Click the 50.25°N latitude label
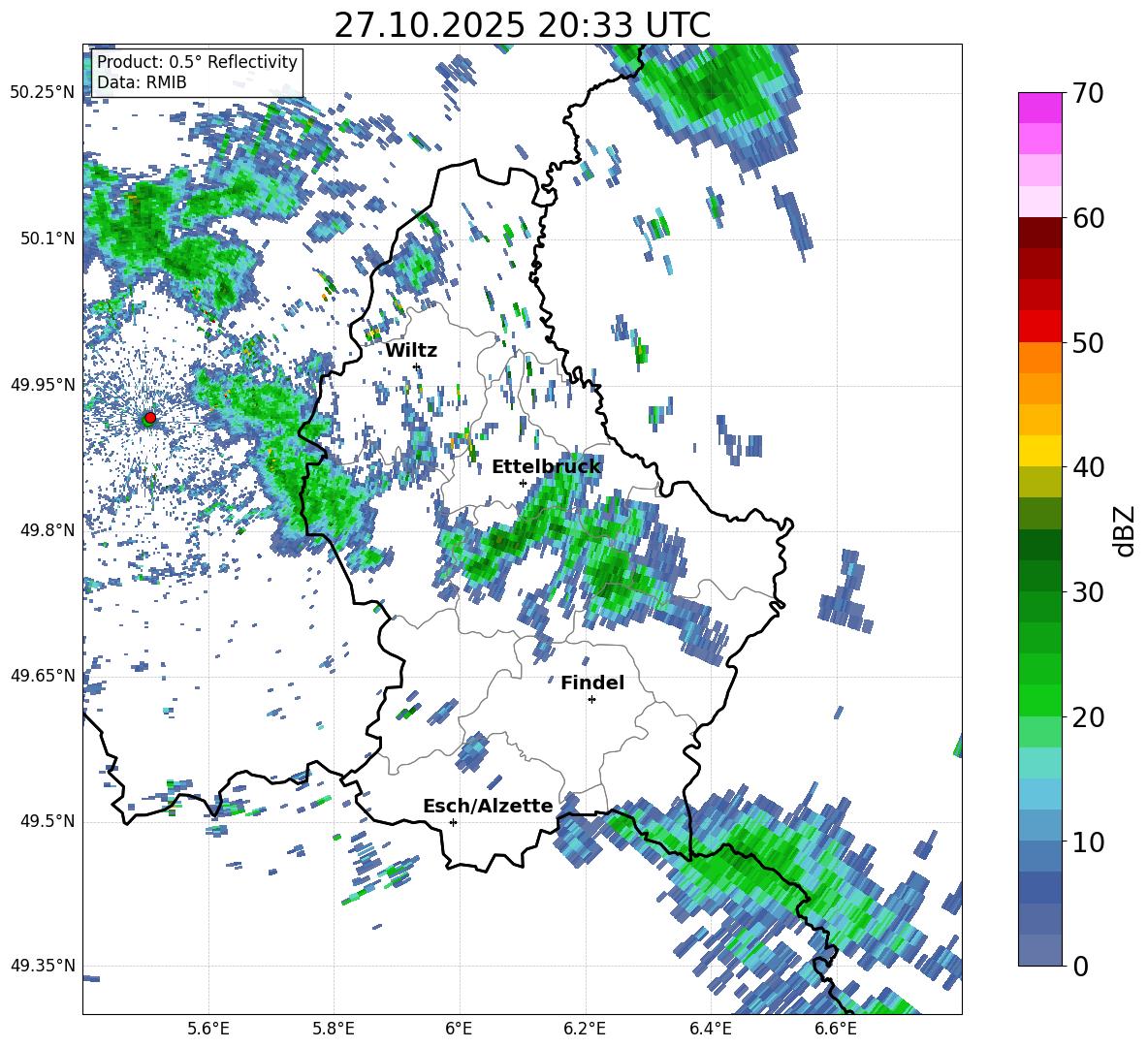The width and height of the screenshot is (1148, 1048). [42, 92]
